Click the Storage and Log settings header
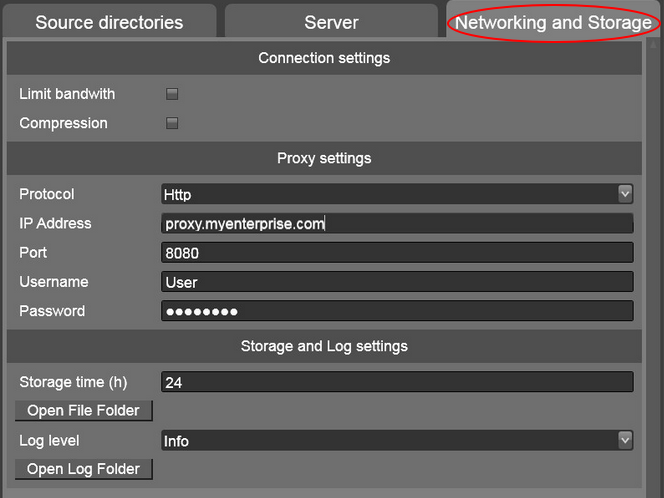 pos(324,346)
